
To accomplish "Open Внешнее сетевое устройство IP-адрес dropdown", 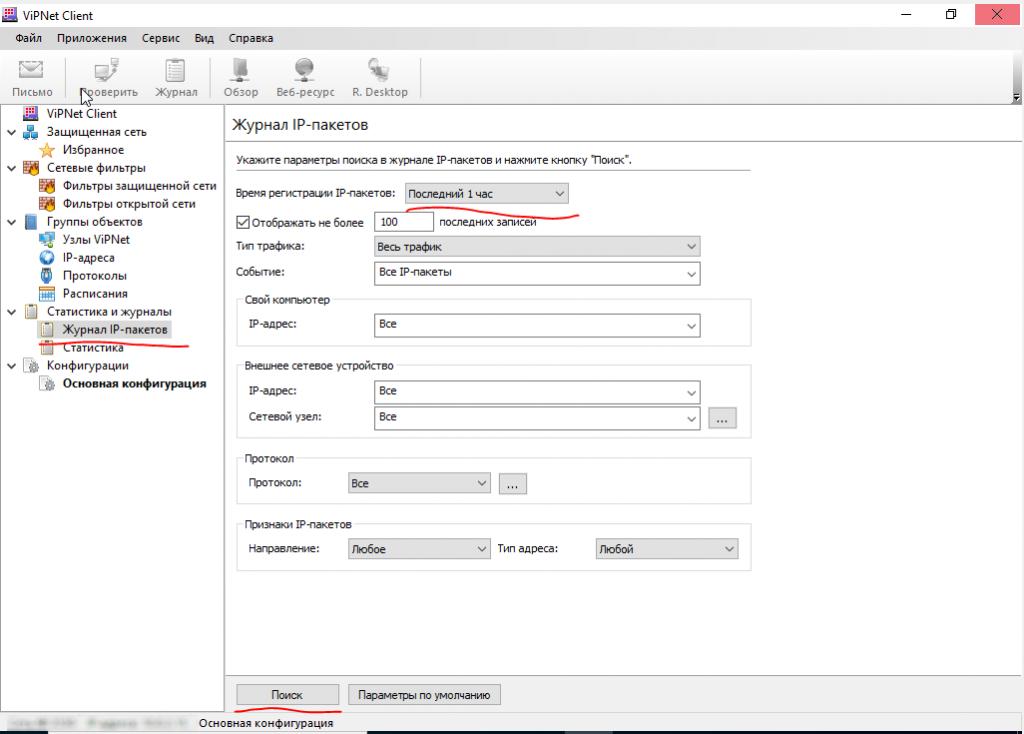I will point(537,392).
